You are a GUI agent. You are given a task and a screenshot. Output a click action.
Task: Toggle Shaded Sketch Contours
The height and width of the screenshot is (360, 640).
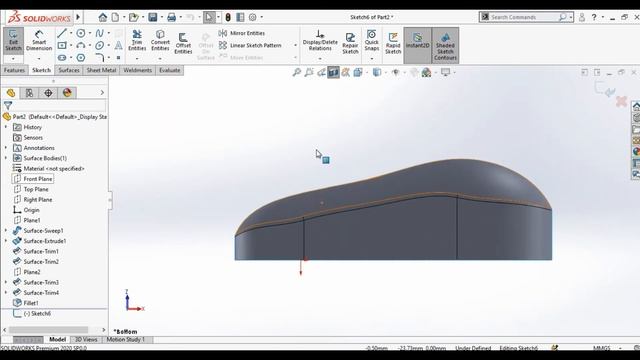tap(445, 45)
